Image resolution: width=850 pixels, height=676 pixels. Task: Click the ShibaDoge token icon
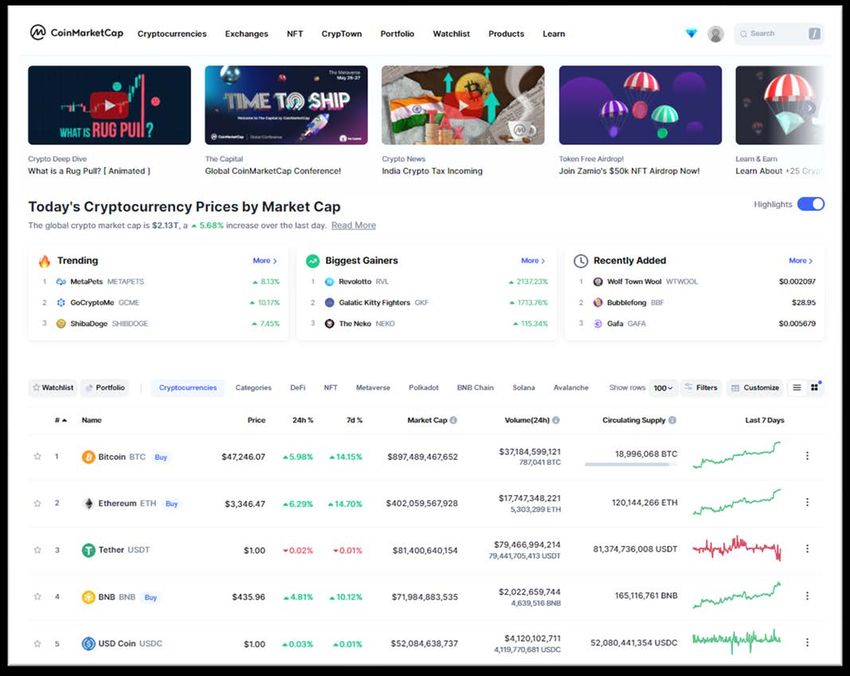coord(61,324)
